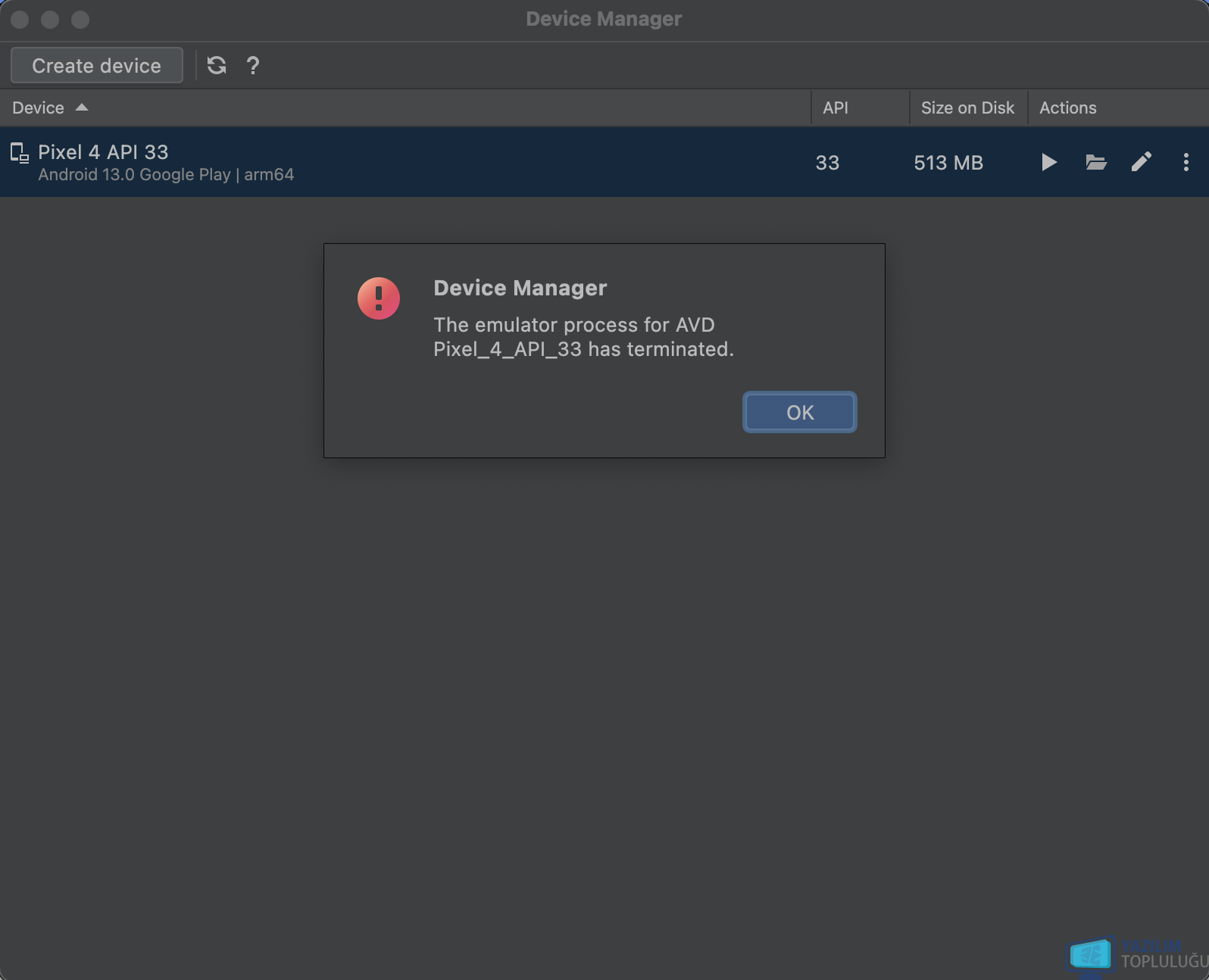
Task: Click the 513 MB size cell
Action: tap(948, 163)
